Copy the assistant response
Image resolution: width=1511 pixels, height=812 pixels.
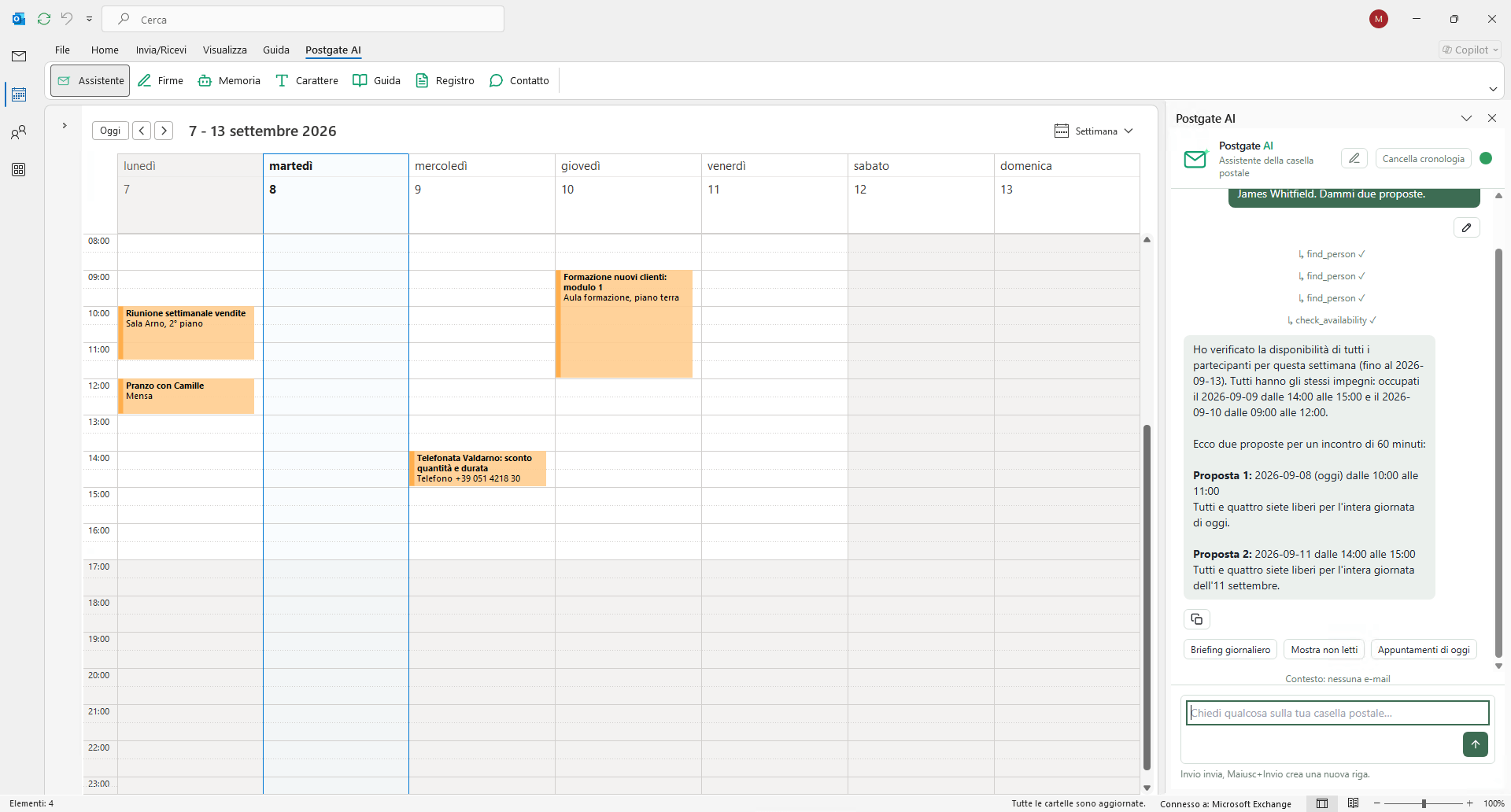1197,619
